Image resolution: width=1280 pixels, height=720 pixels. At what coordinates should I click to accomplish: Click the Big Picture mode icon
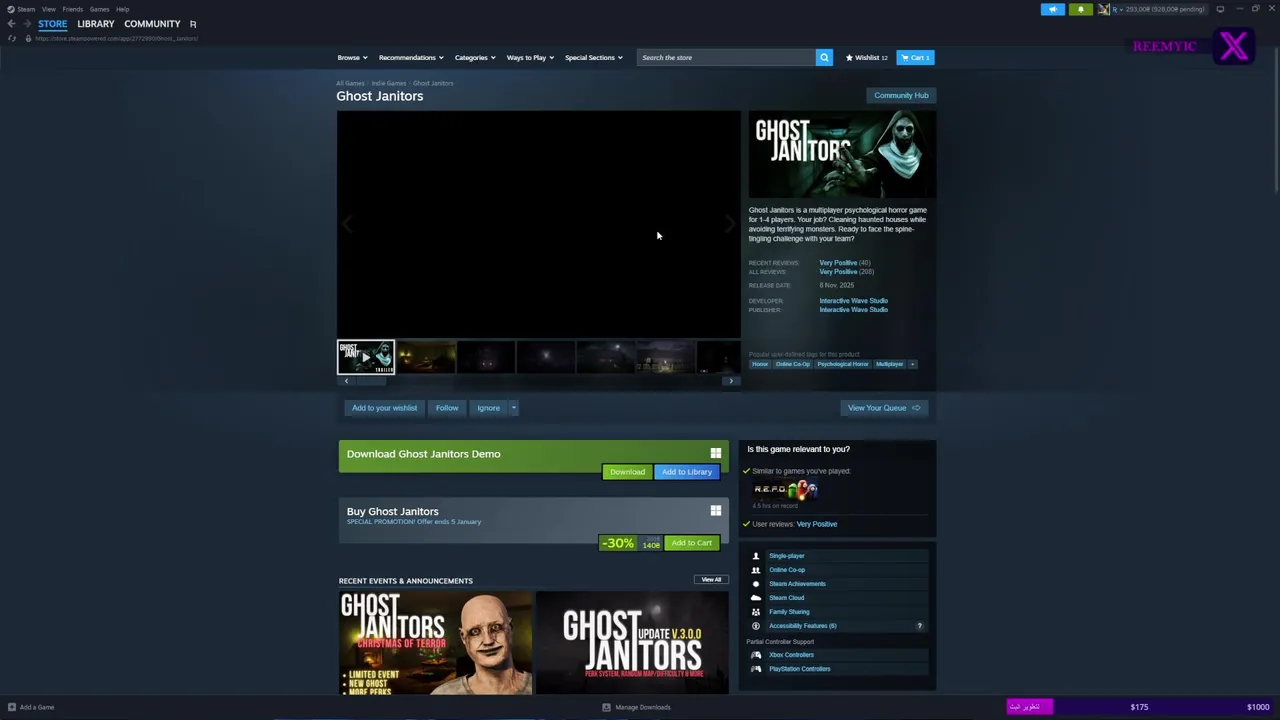1220,9
